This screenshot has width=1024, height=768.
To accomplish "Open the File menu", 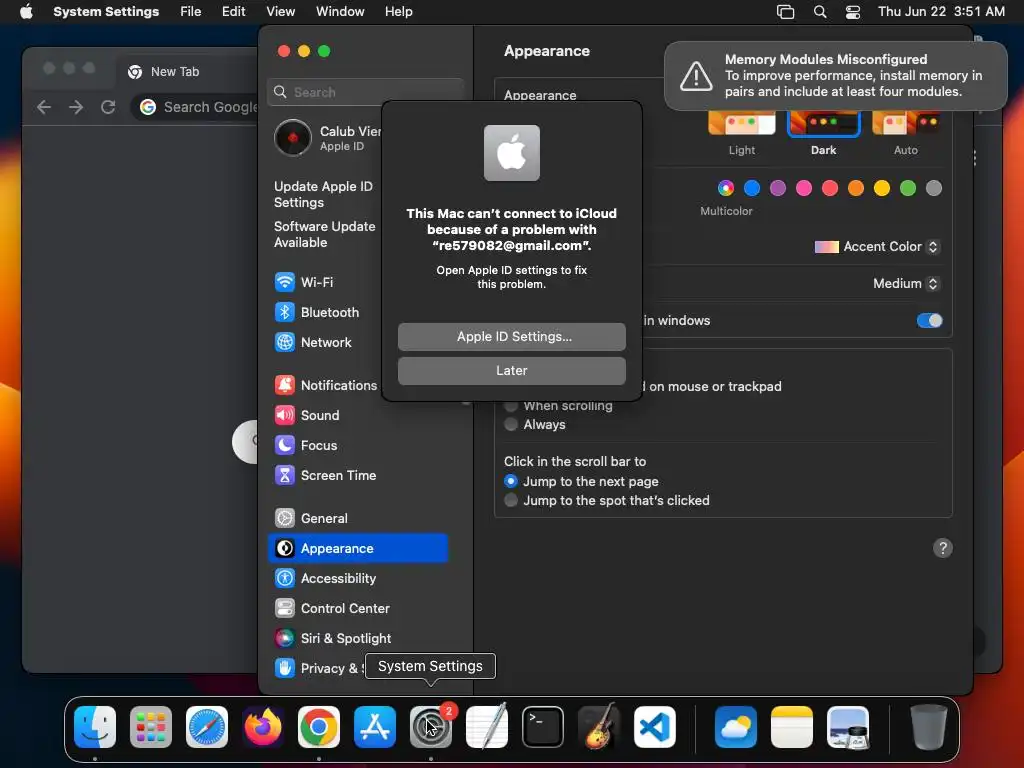I will pos(191,12).
